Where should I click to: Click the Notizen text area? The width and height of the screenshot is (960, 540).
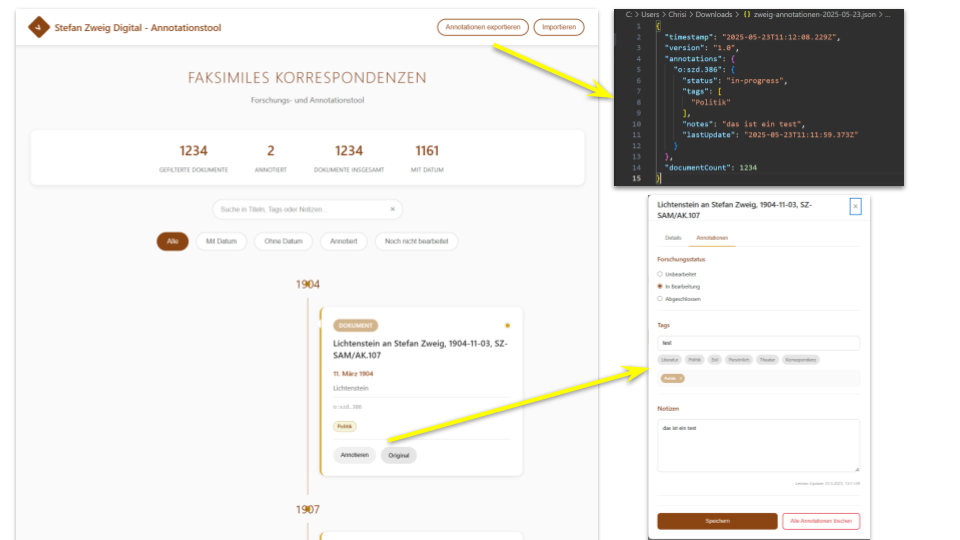(758, 445)
